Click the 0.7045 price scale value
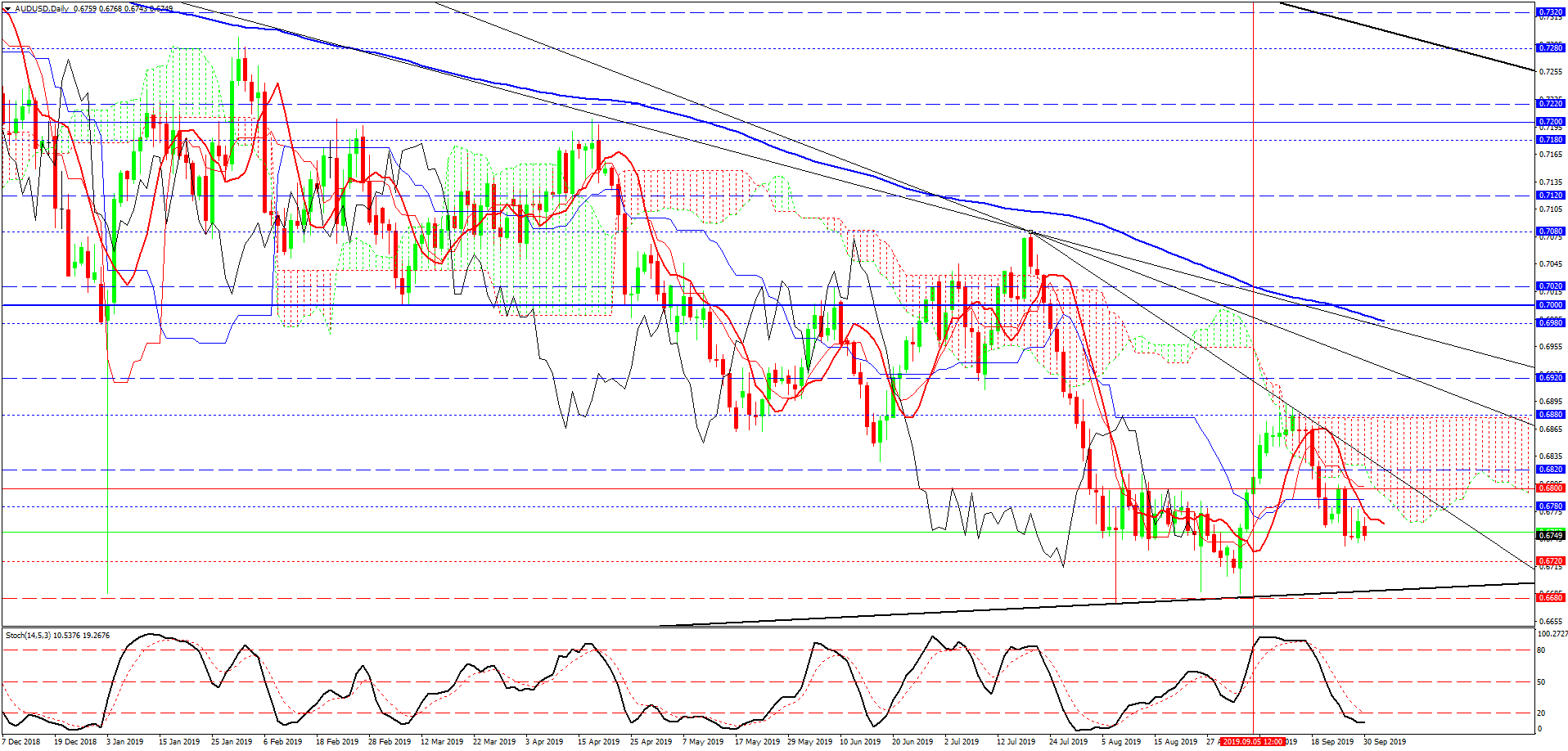The width and height of the screenshot is (1568, 751). point(1551,263)
